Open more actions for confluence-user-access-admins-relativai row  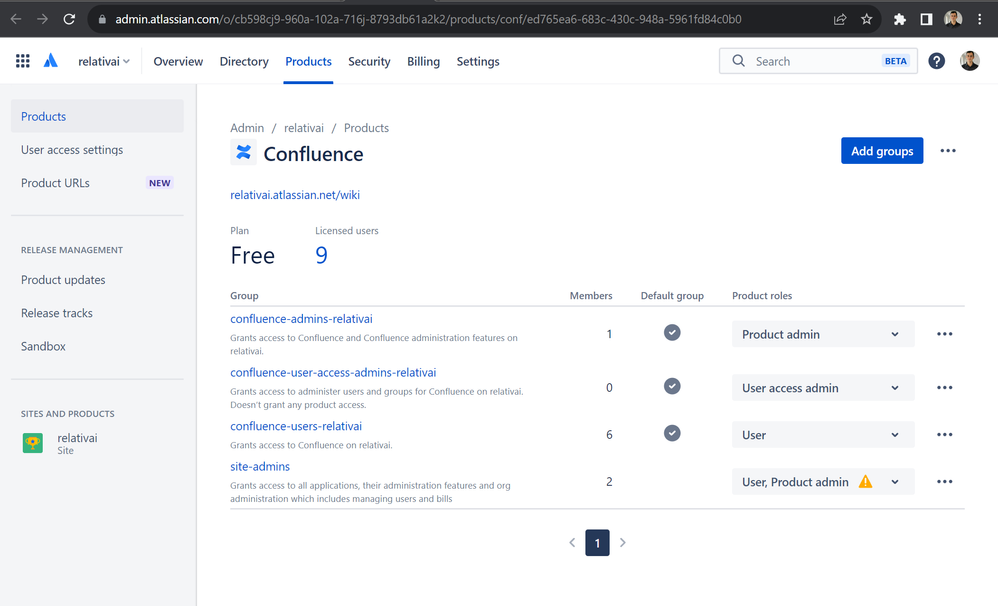pos(945,388)
